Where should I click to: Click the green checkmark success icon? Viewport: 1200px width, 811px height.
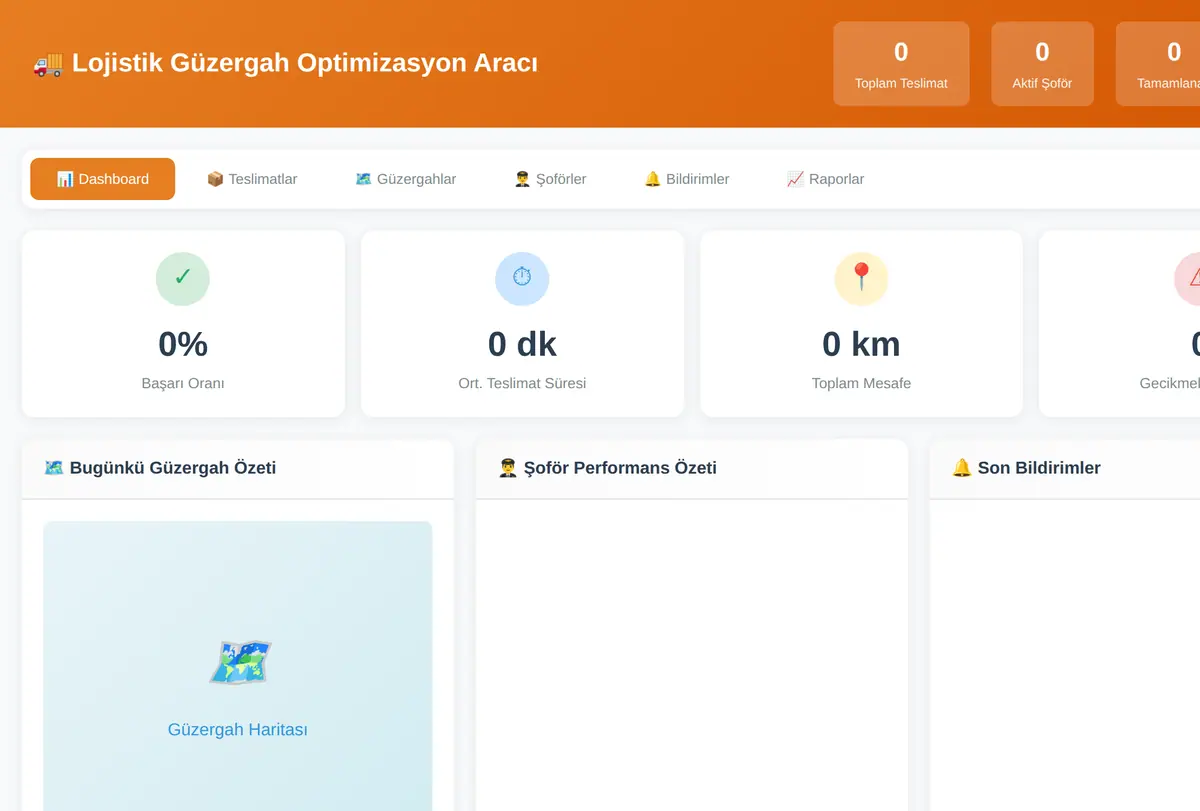[x=183, y=278]
